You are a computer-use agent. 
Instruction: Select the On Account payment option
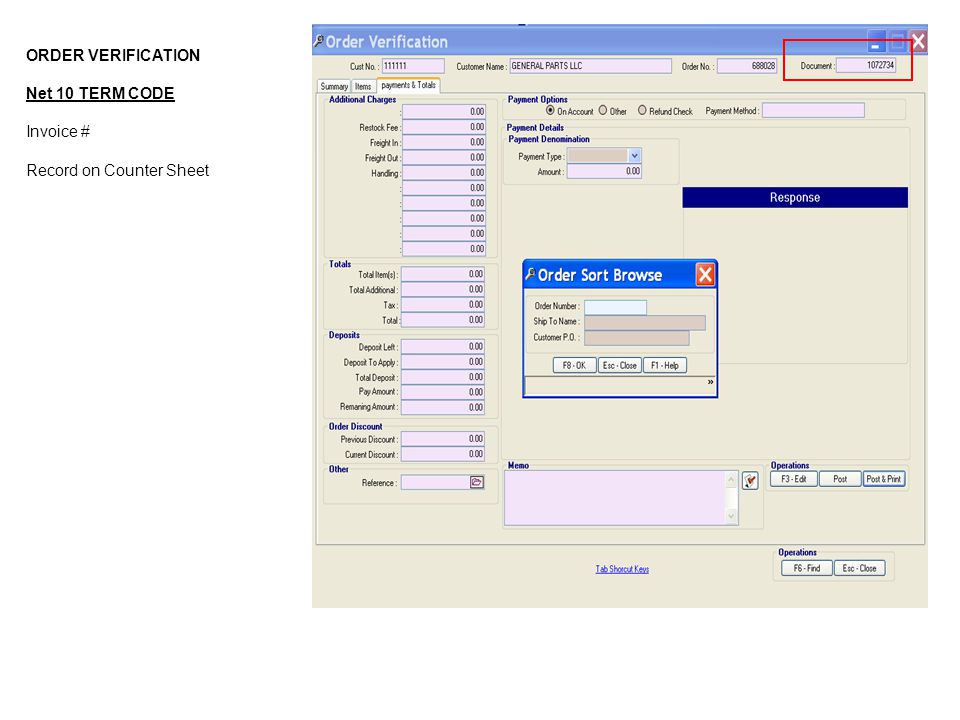click(550, 110)
